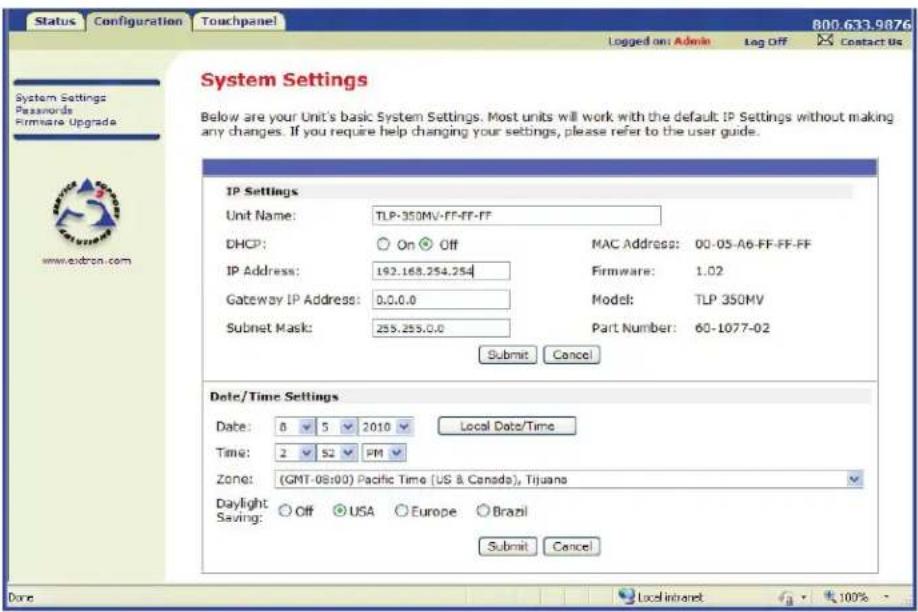918x612 pixels.
Task: Click the System Settings page heading
Action: tap(284, 80)
